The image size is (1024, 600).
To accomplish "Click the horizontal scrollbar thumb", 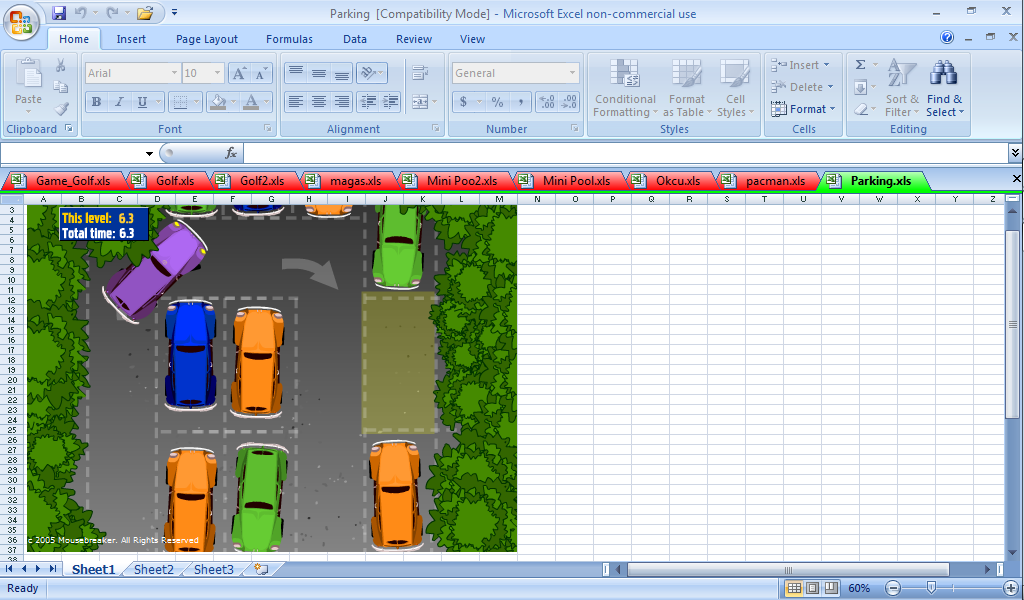I will [788, 569].
